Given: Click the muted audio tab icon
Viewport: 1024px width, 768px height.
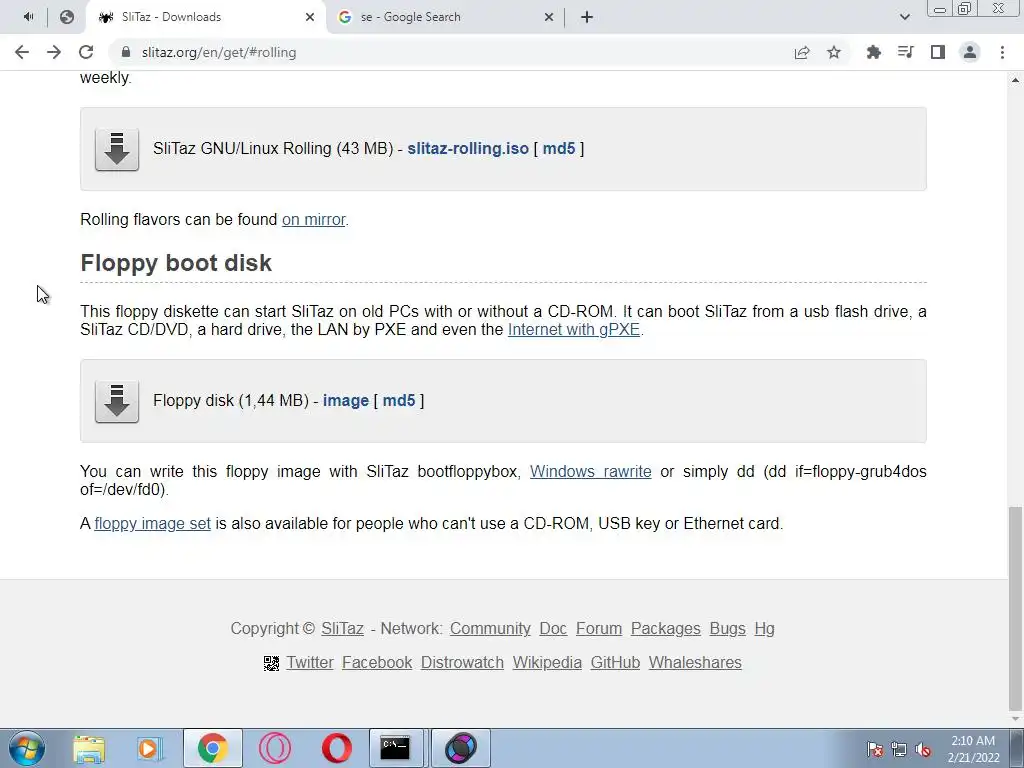Looking at the screenshot, I should click(x=28, y=17).
